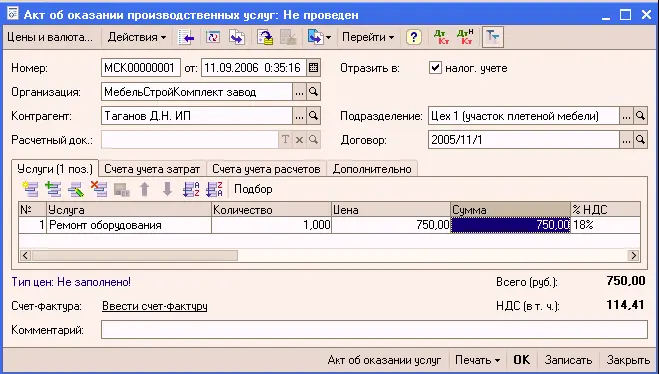Switch to the Дополнительно tab
659x374 pixels.
tap(372, 169)
